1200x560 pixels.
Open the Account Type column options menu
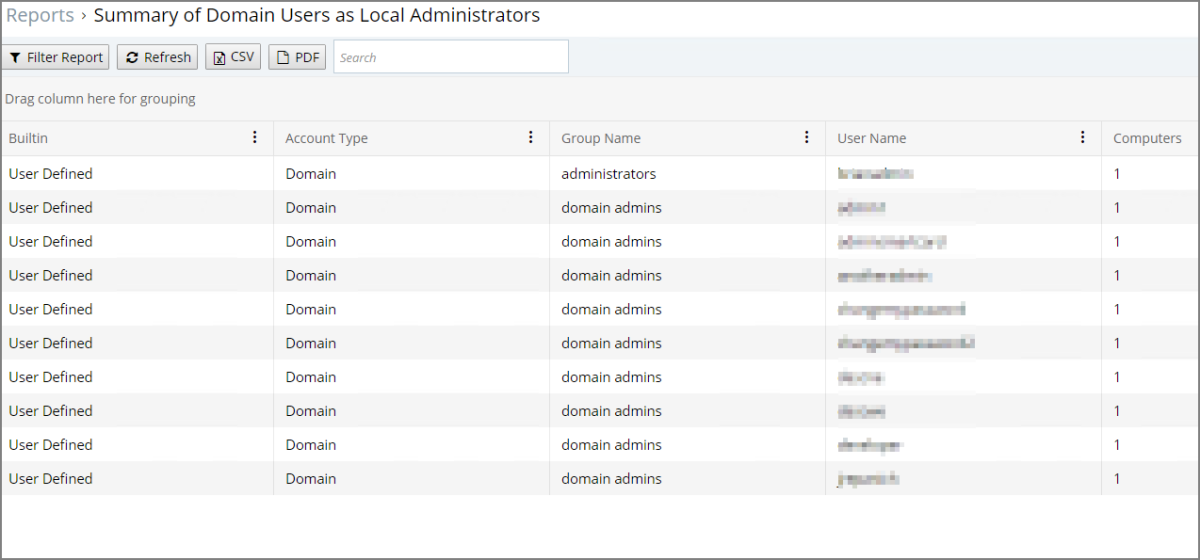point(531,138)
